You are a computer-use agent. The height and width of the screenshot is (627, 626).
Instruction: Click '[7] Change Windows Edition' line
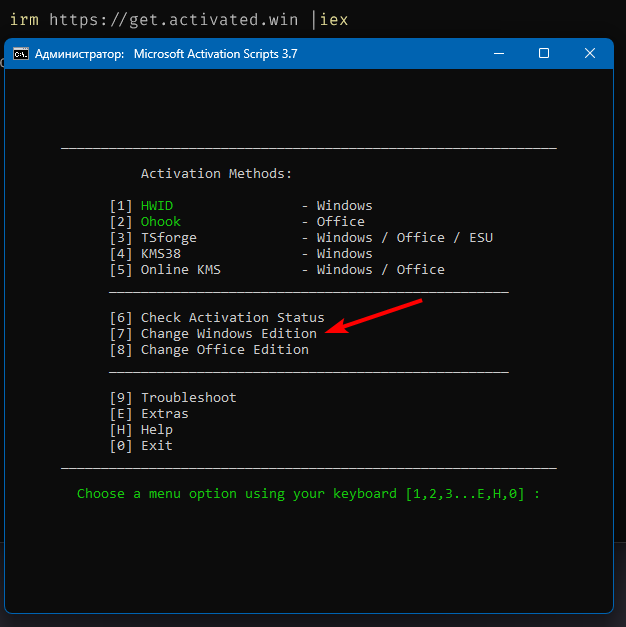click(213, 333)
